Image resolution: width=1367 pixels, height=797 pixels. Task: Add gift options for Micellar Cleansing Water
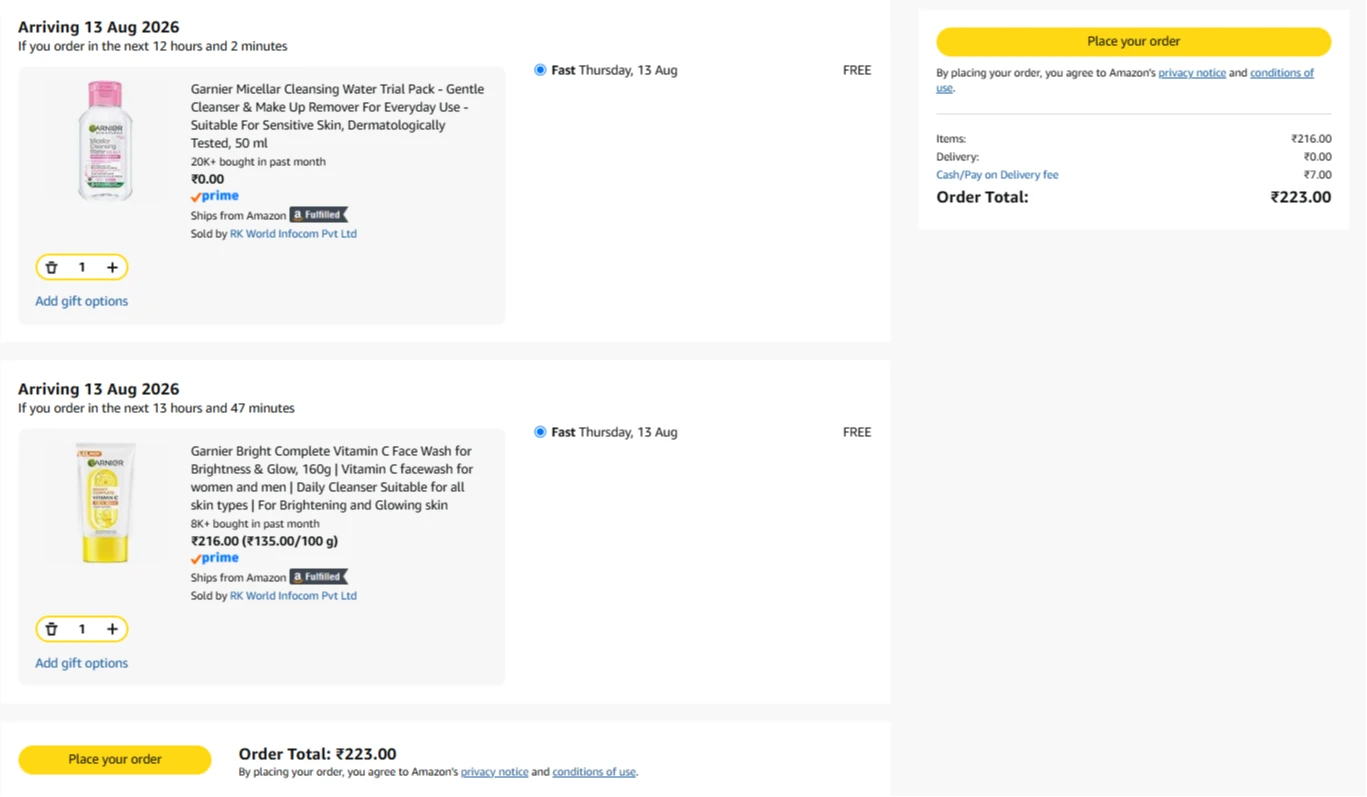(82, 301)
